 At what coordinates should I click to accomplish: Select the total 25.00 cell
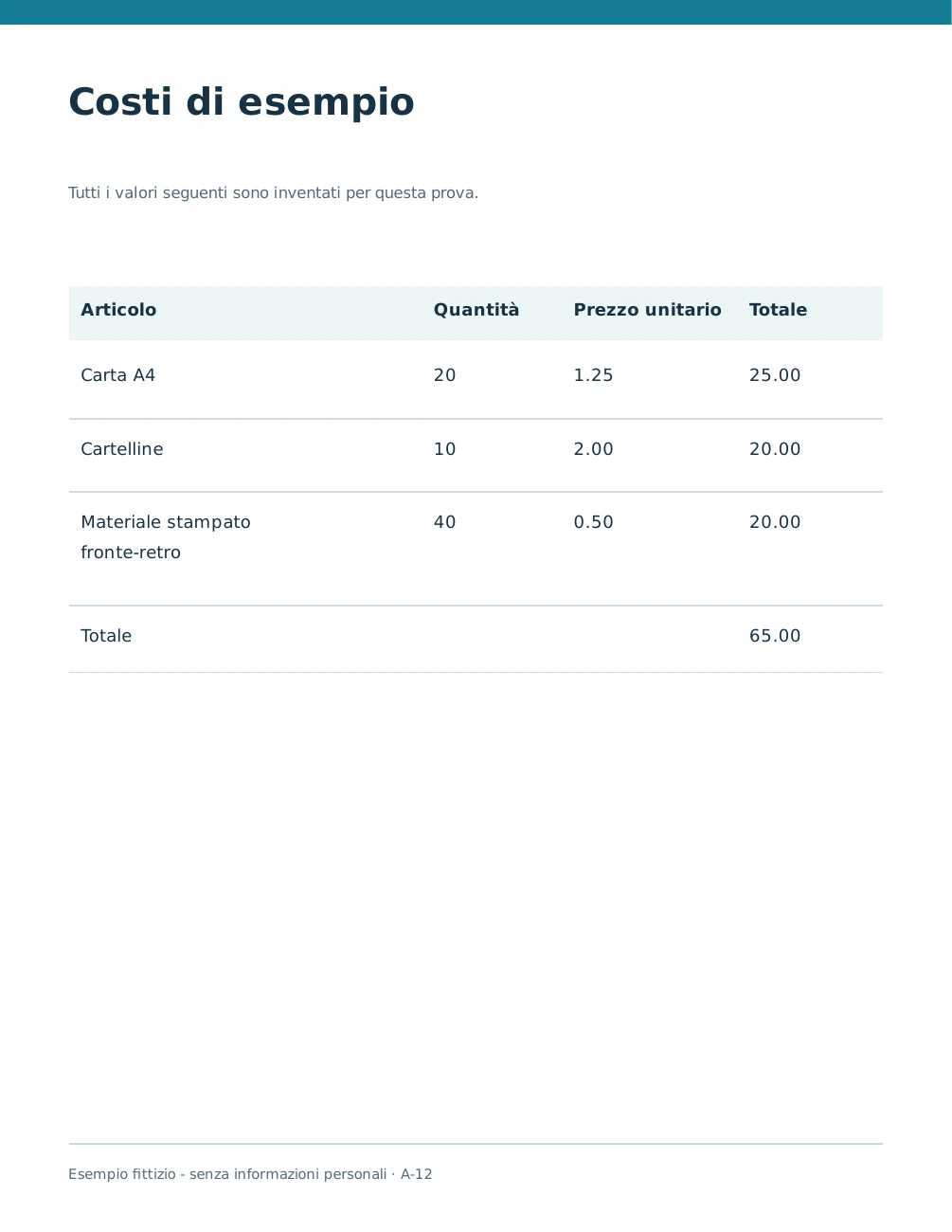tap(775, 375)
